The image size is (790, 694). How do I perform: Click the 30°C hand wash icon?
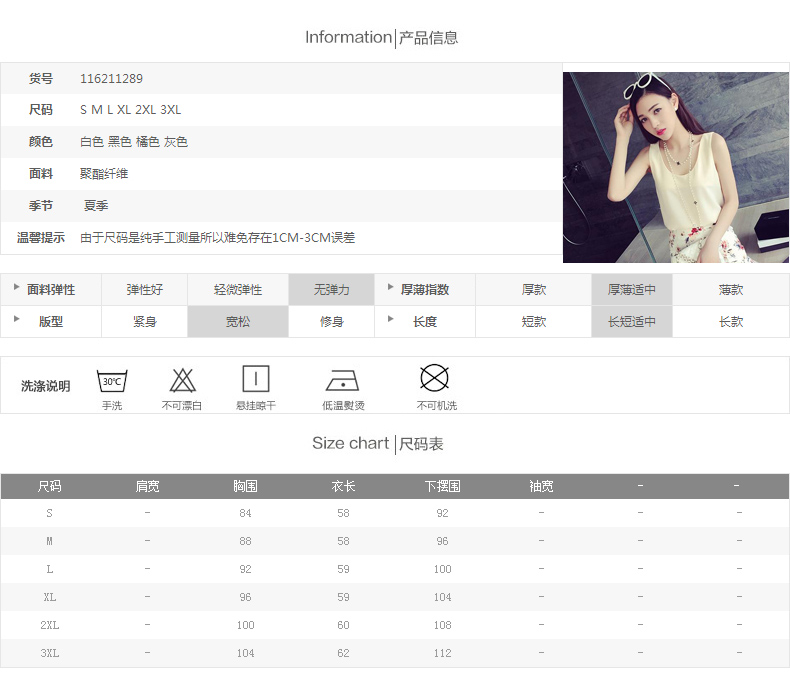(x=111, y=380)
